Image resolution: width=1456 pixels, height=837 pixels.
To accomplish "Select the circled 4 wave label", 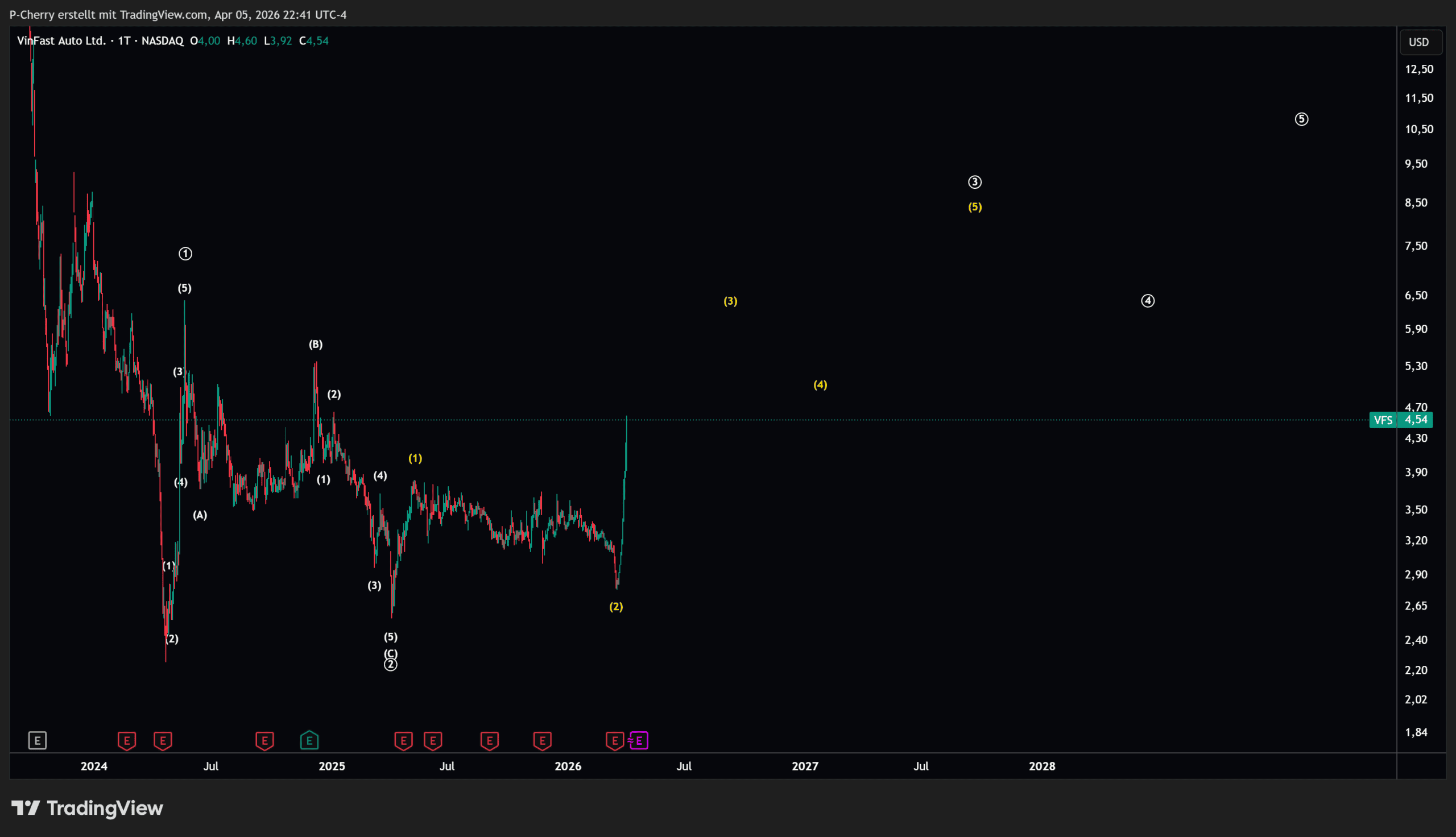I will tap(1147, 301).
